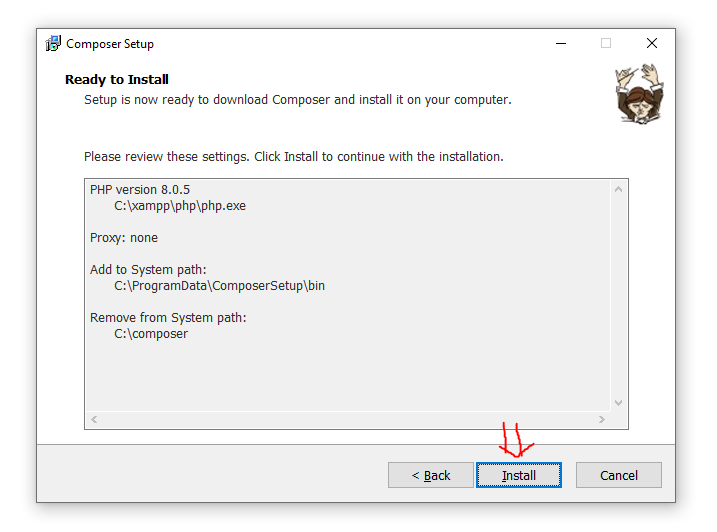Image resolution: width=717 pixels, height=532 pixels.
Task: Click the settings box scroll-right arrow
Action: [602, 419]
